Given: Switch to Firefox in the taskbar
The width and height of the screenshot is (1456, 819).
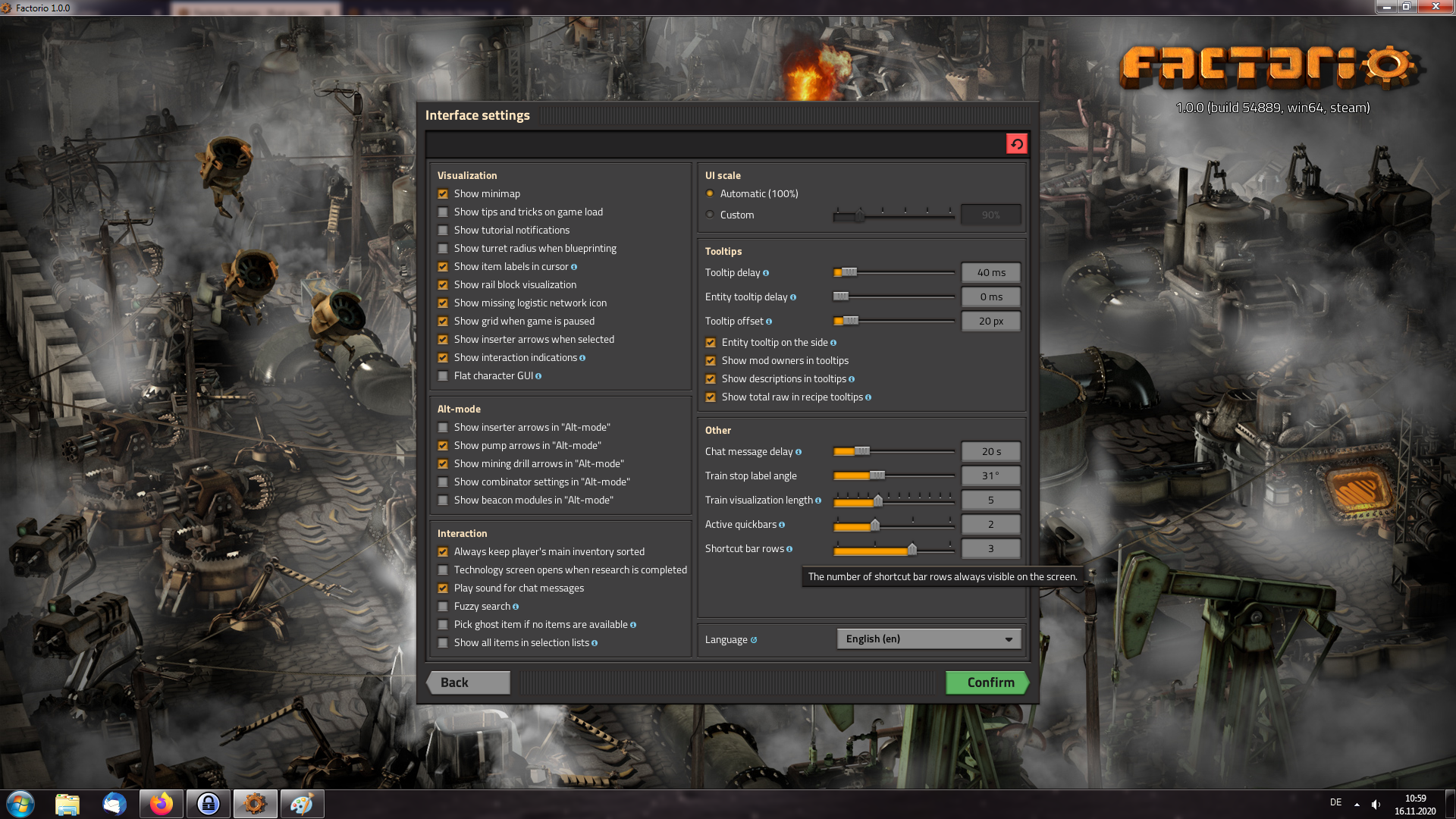Looking at the screenshot, I should tap(162, 804).
